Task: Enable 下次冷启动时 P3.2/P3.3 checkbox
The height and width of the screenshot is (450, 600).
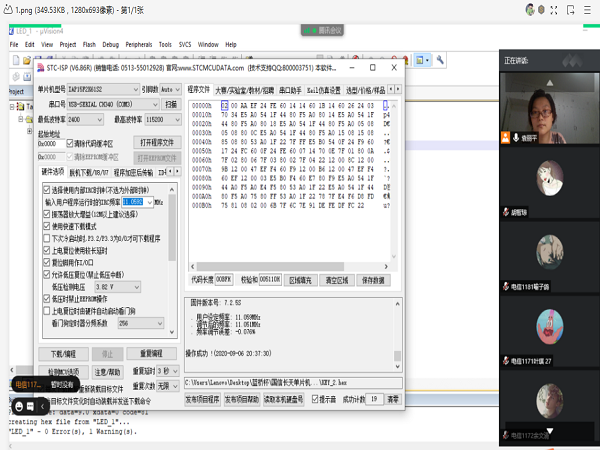Action: (x=47, y=238)
